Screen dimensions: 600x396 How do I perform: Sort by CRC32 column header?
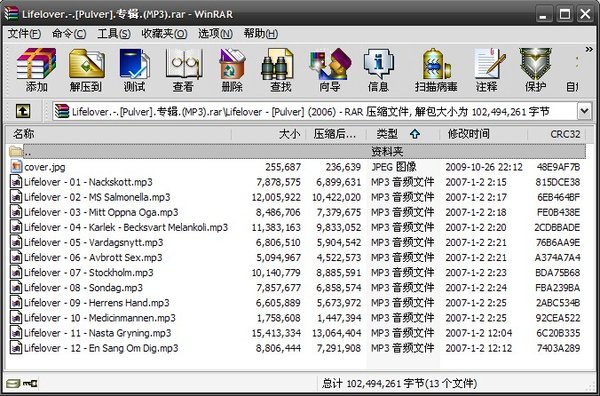[x=557, y=134]
